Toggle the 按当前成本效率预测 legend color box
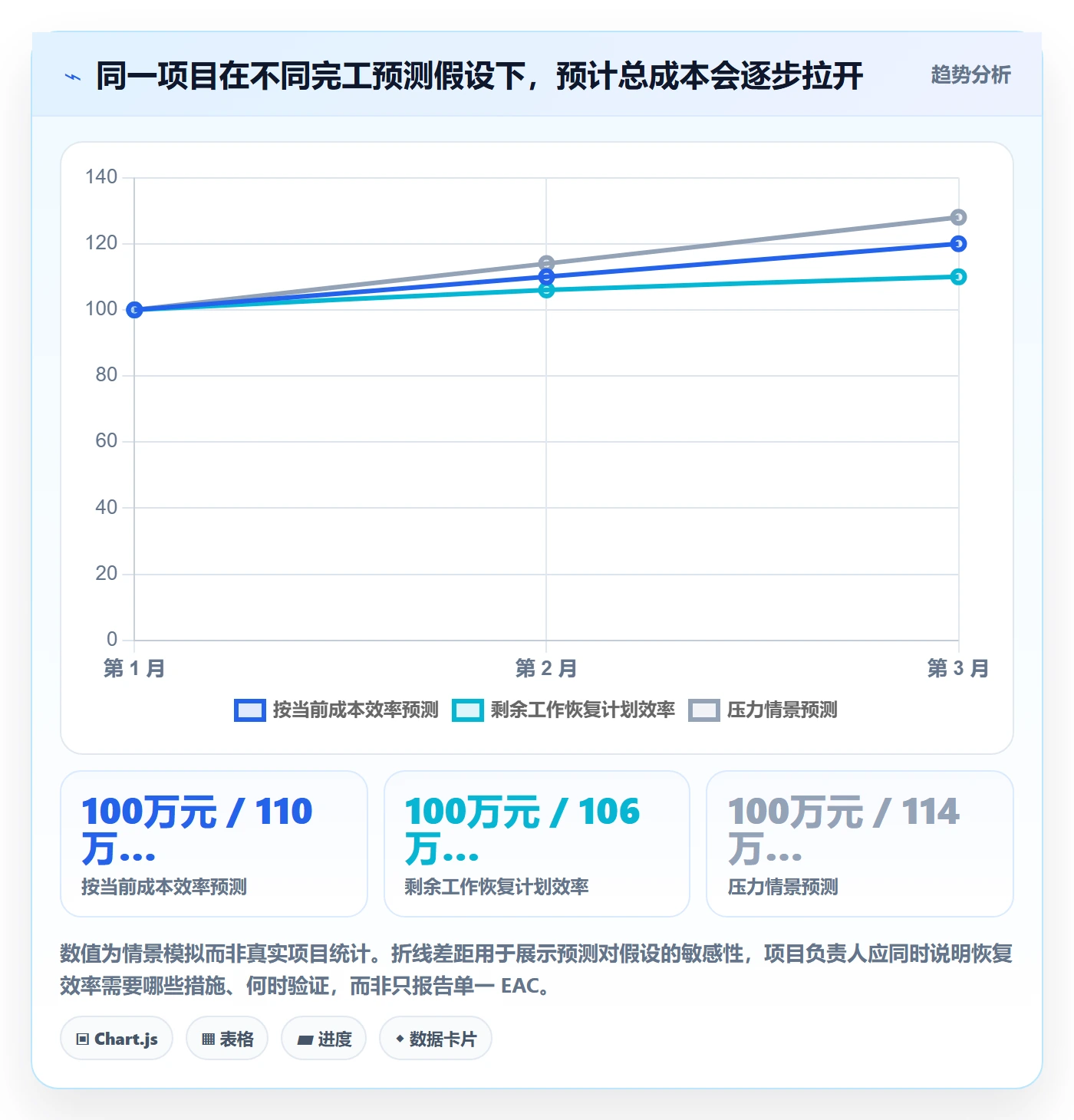Viewport: 1074px width, 1120px height. coord(250,710)
